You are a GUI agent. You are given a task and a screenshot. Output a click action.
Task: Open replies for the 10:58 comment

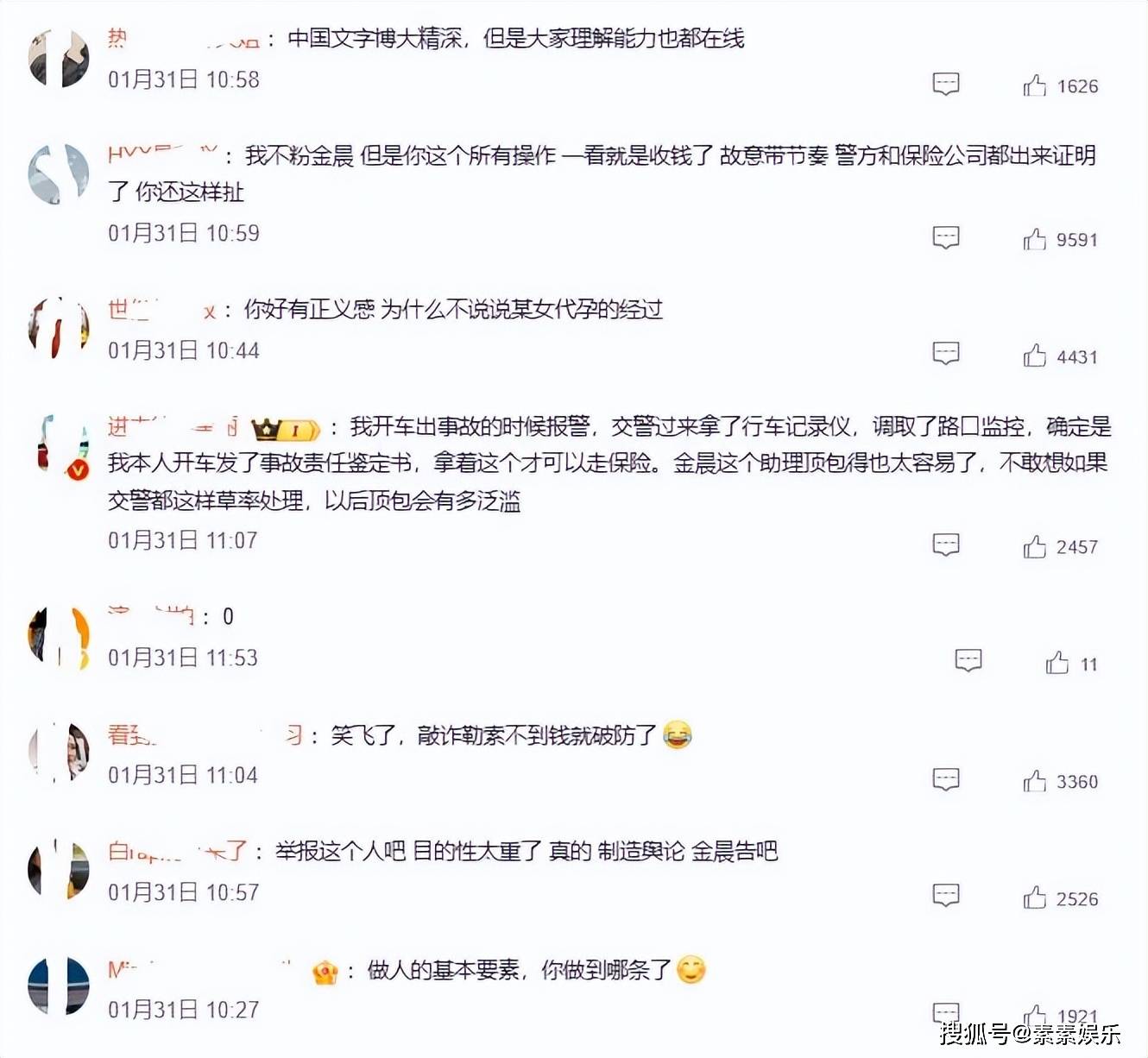(946, 85)
